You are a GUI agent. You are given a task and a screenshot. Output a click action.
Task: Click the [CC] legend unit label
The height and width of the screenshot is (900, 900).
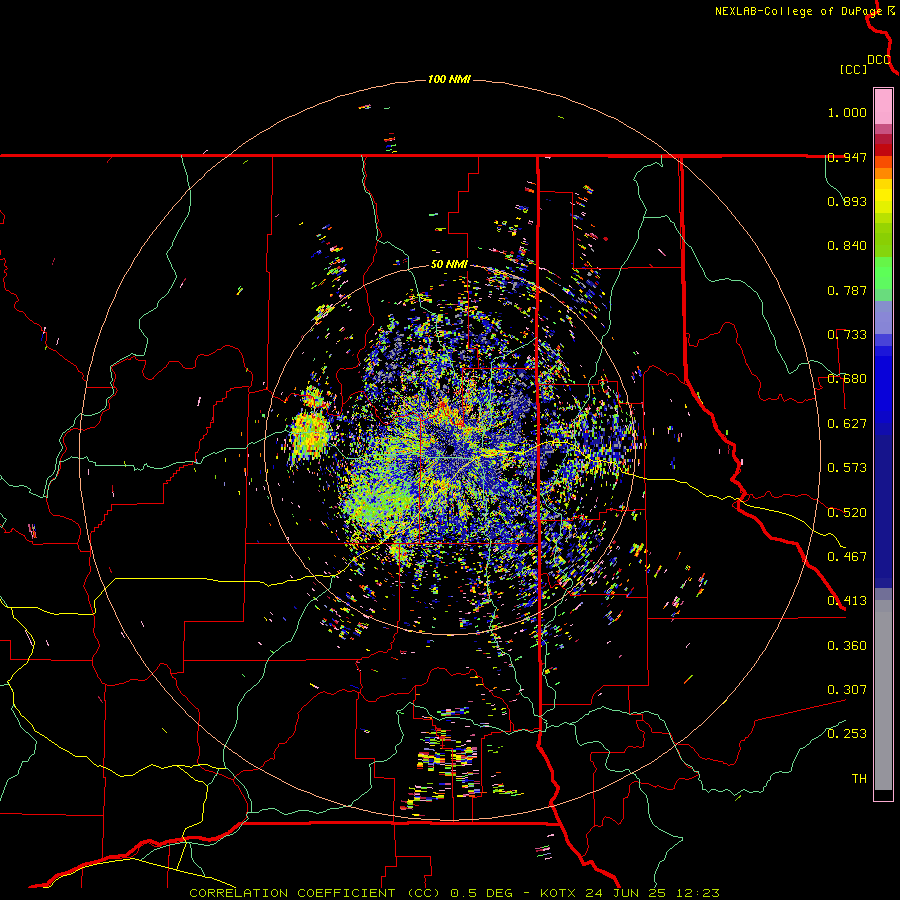[x=853, y=69]
